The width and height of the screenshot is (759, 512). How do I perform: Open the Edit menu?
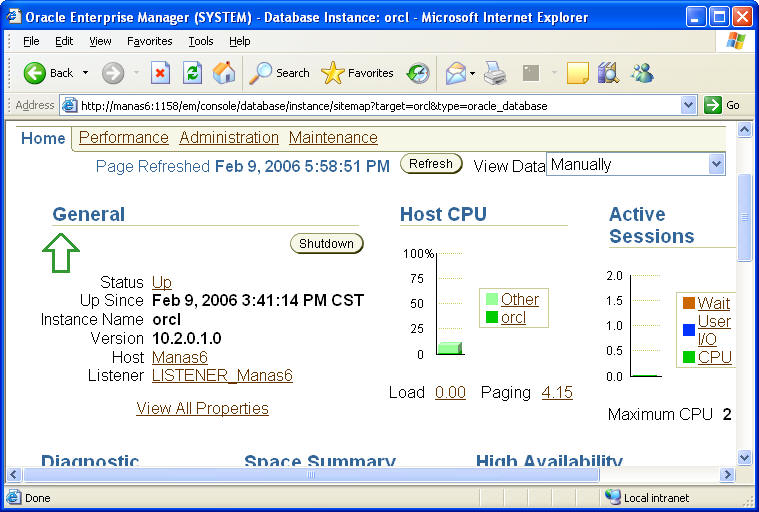click(x=64, y=41)
